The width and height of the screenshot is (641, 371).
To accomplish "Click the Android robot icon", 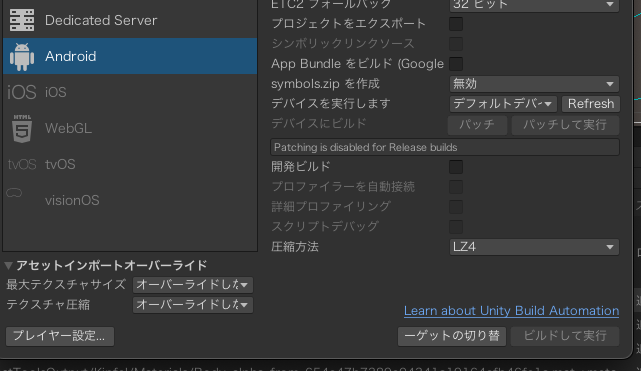I will (x=22, y=56).
